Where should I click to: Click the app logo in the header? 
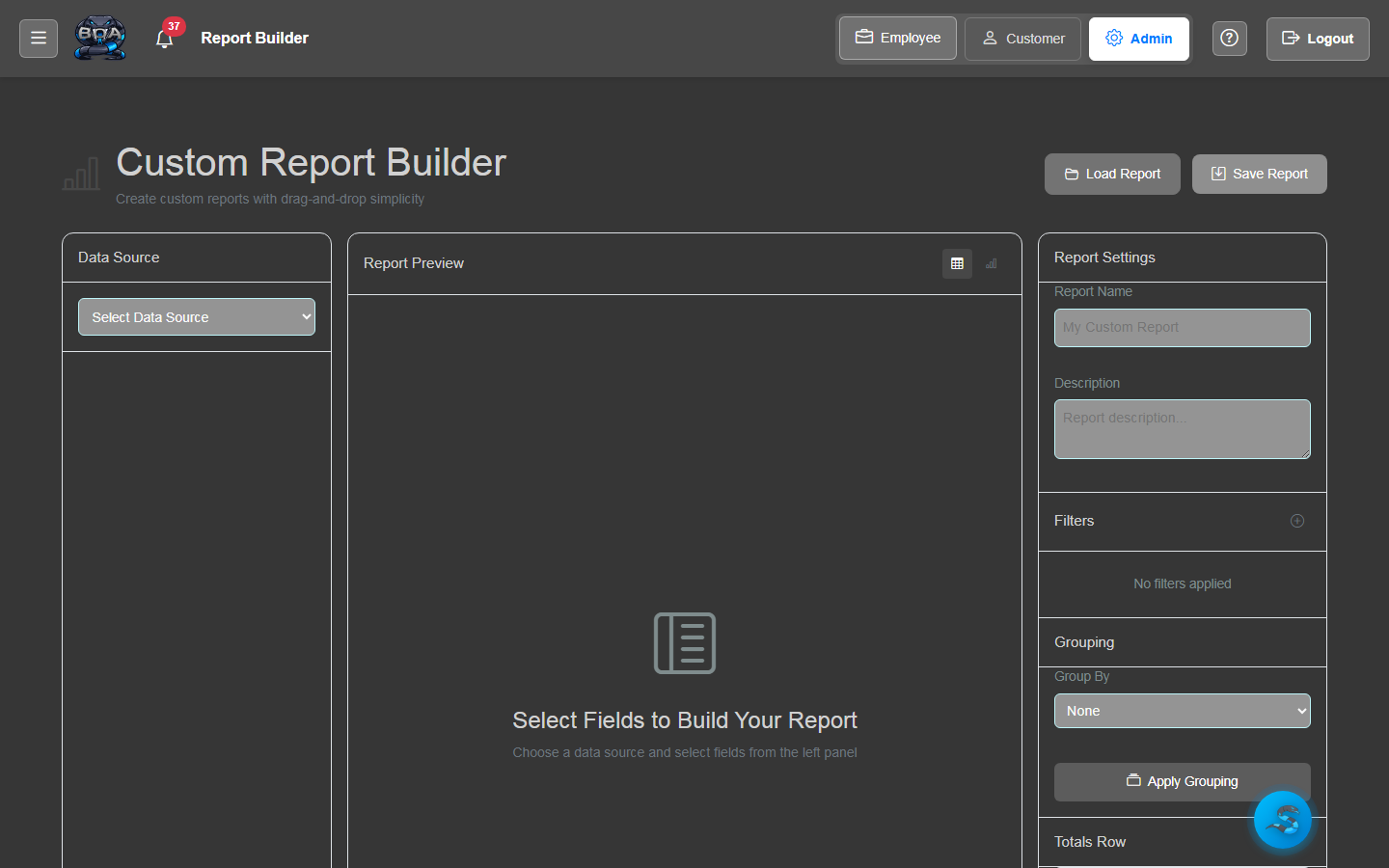pyautogui.click(x=99, y=38)
